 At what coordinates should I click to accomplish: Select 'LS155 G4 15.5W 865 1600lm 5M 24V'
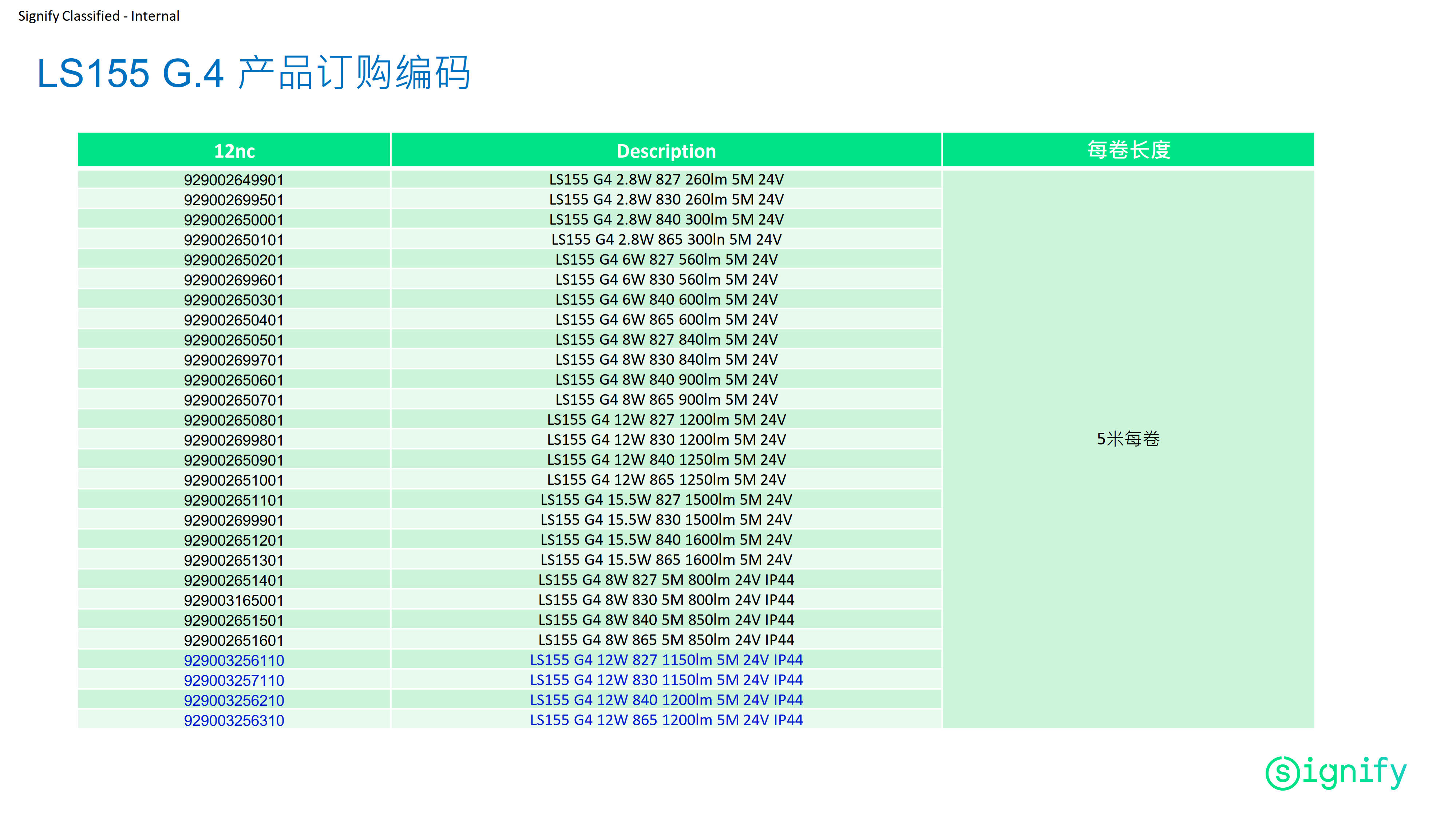coord(666,560)
